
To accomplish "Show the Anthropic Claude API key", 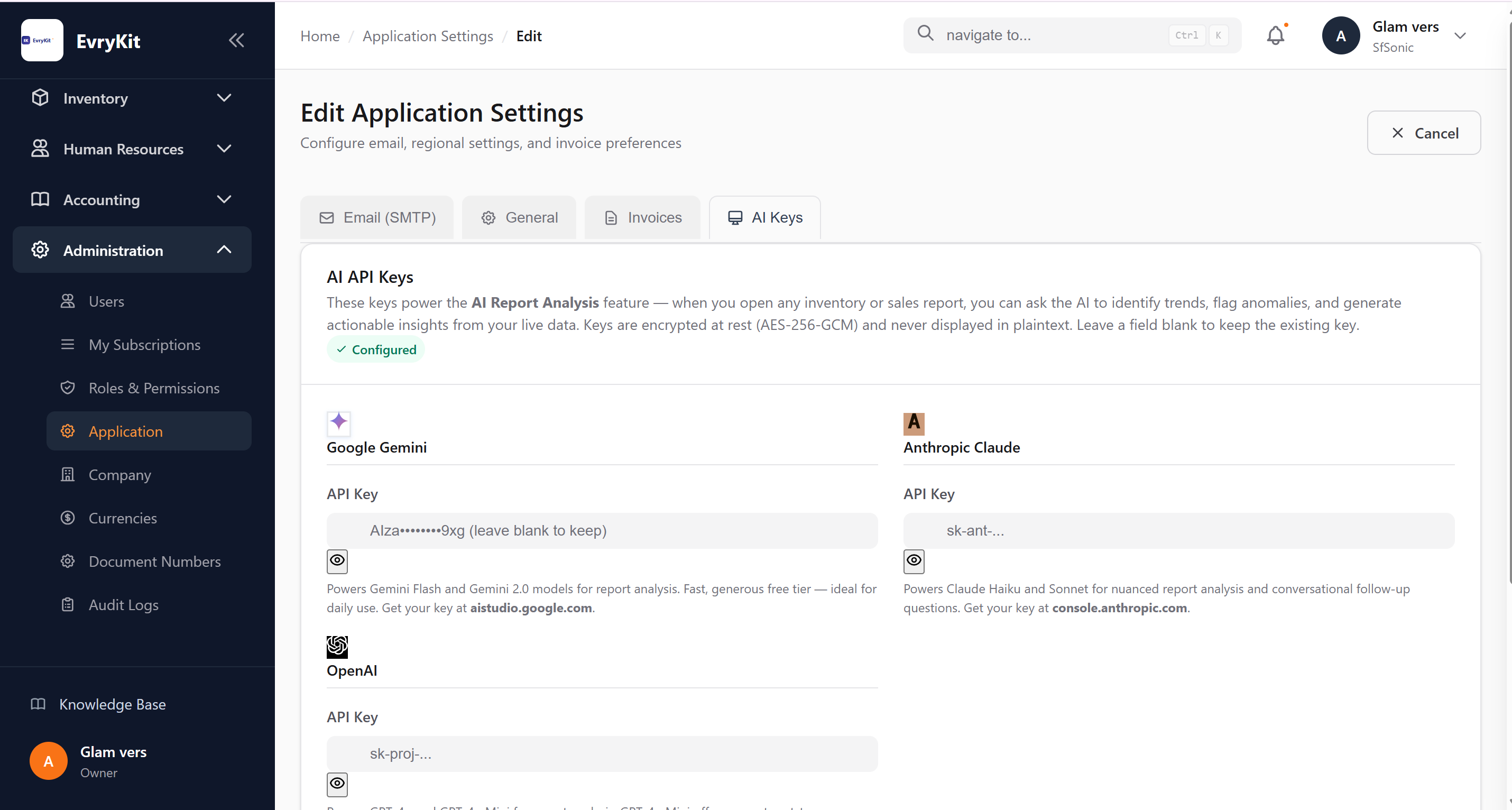I will click(914, 561).
